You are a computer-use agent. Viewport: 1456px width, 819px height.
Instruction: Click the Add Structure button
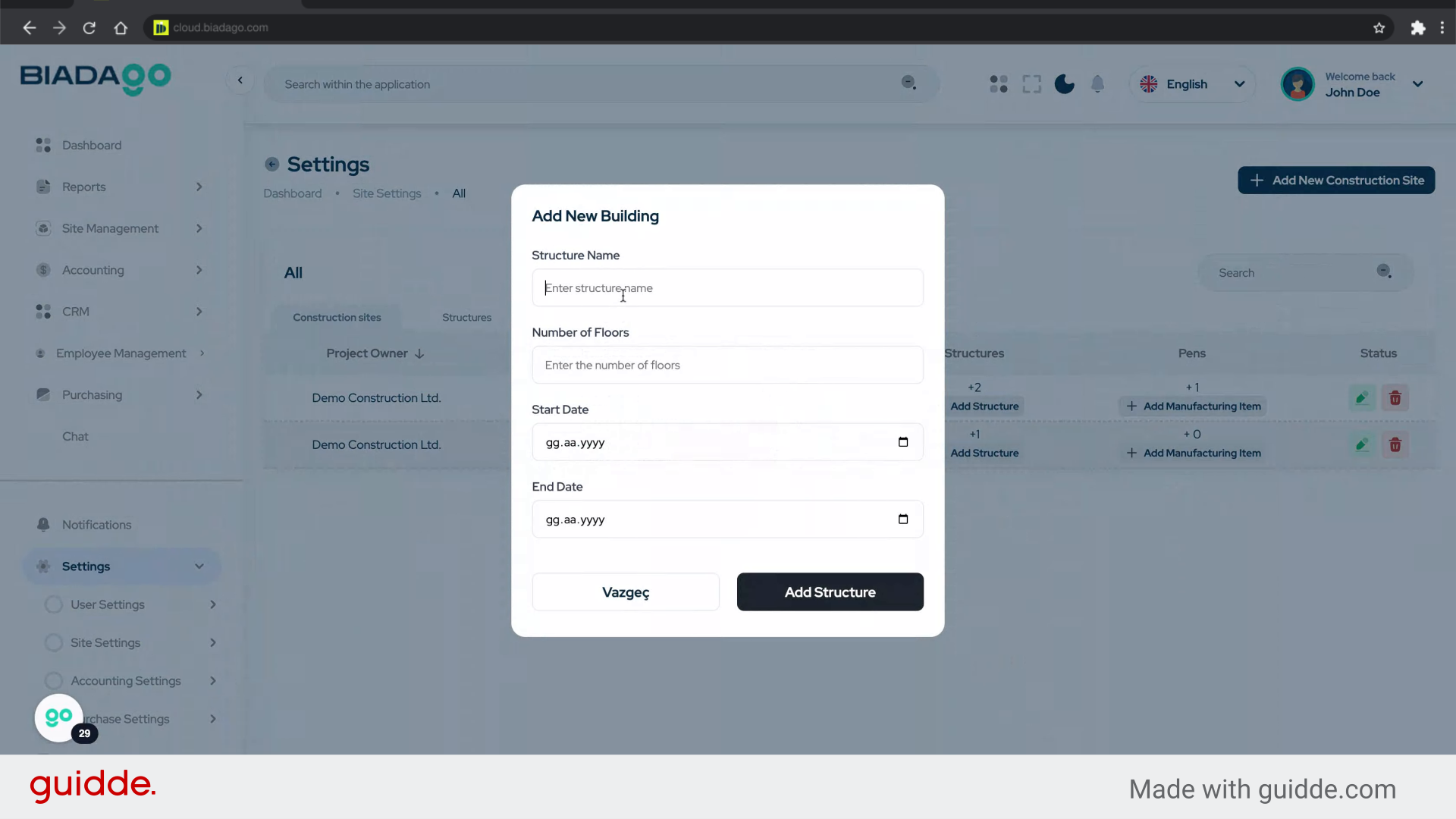click(830, 592)
